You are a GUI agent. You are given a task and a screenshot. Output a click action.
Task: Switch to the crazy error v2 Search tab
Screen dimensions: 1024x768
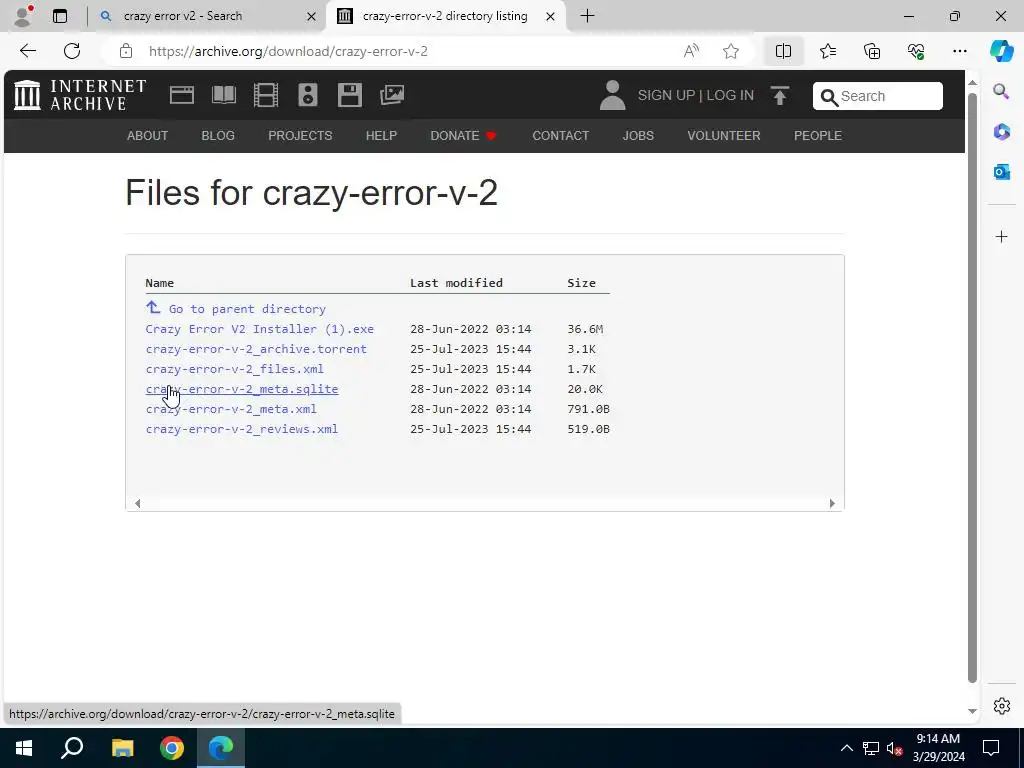(x=206, y=16)
